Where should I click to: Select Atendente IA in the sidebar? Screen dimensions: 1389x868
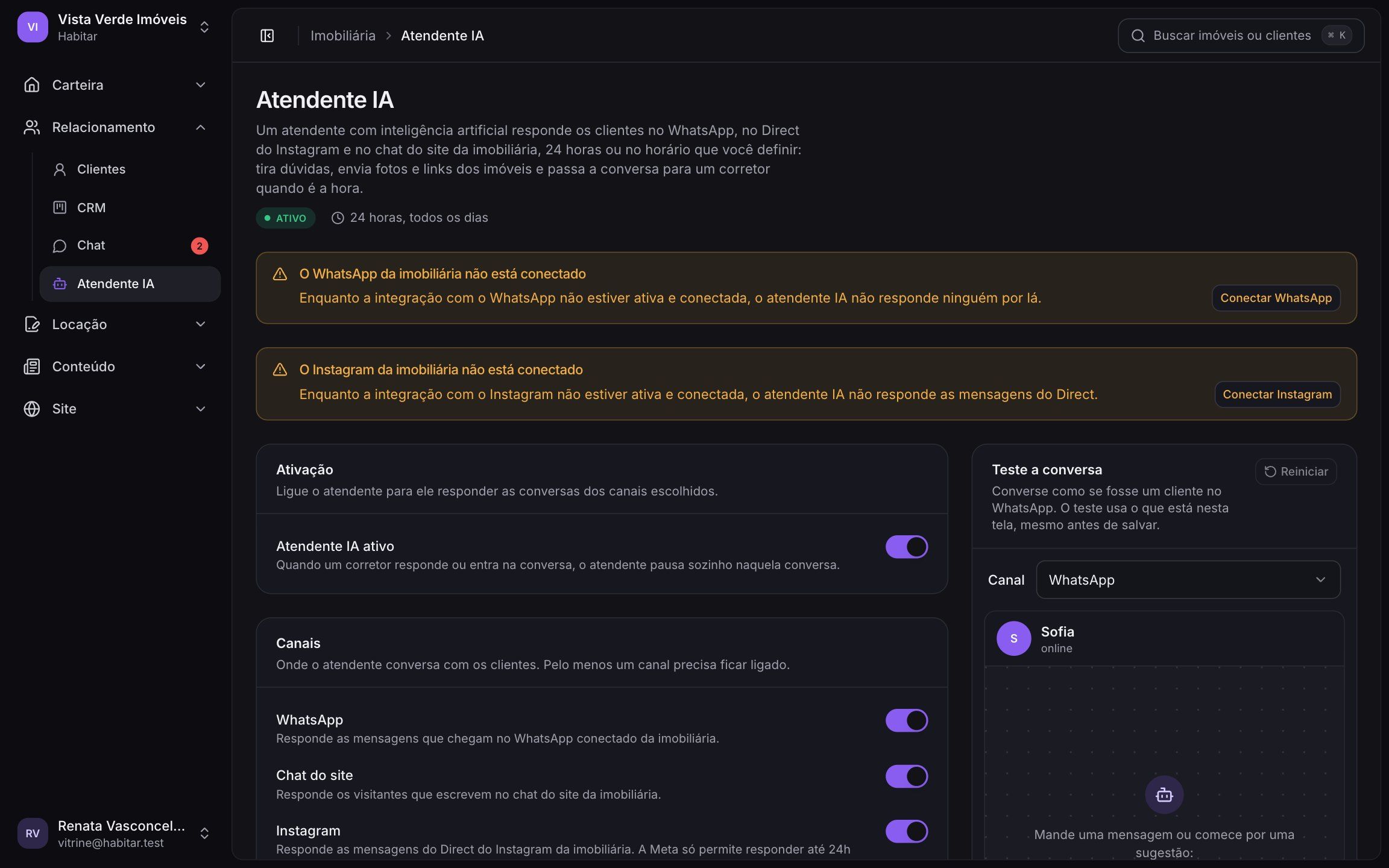click(x=130, y=283)
